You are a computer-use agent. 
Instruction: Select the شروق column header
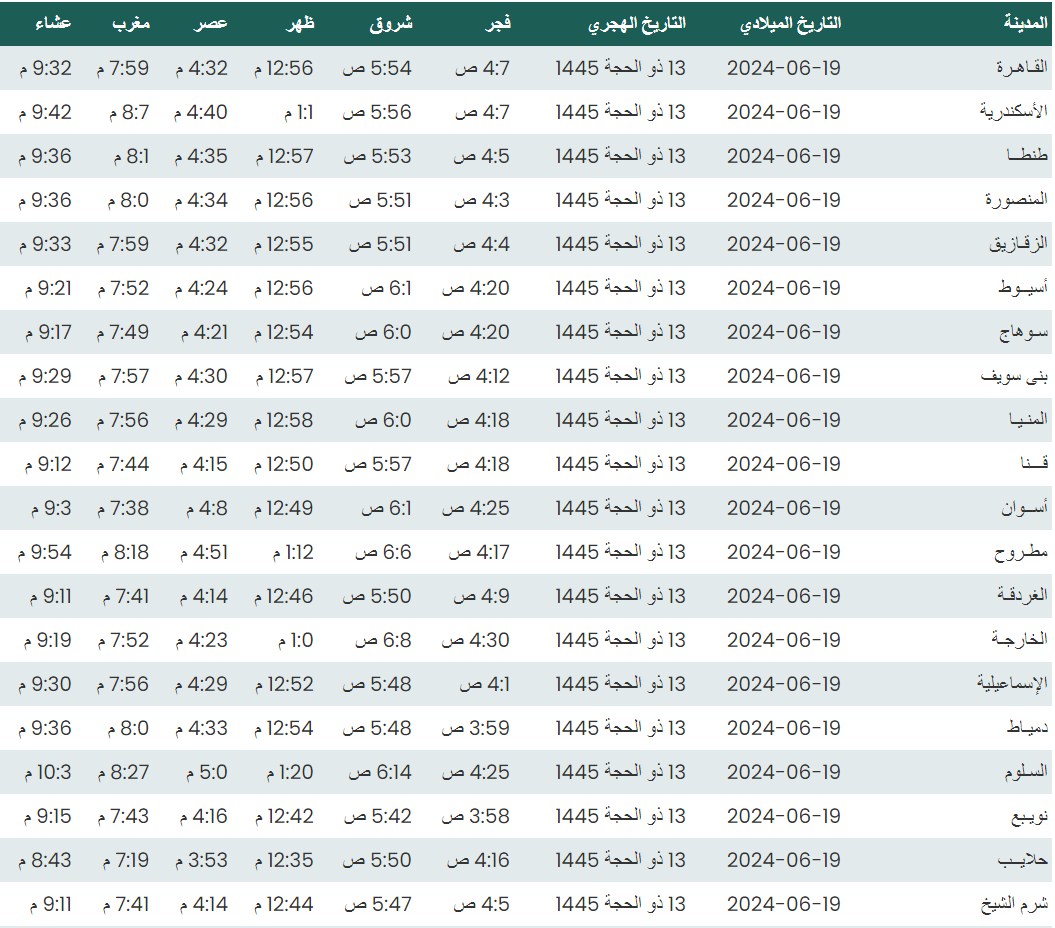tap(391, 23)
